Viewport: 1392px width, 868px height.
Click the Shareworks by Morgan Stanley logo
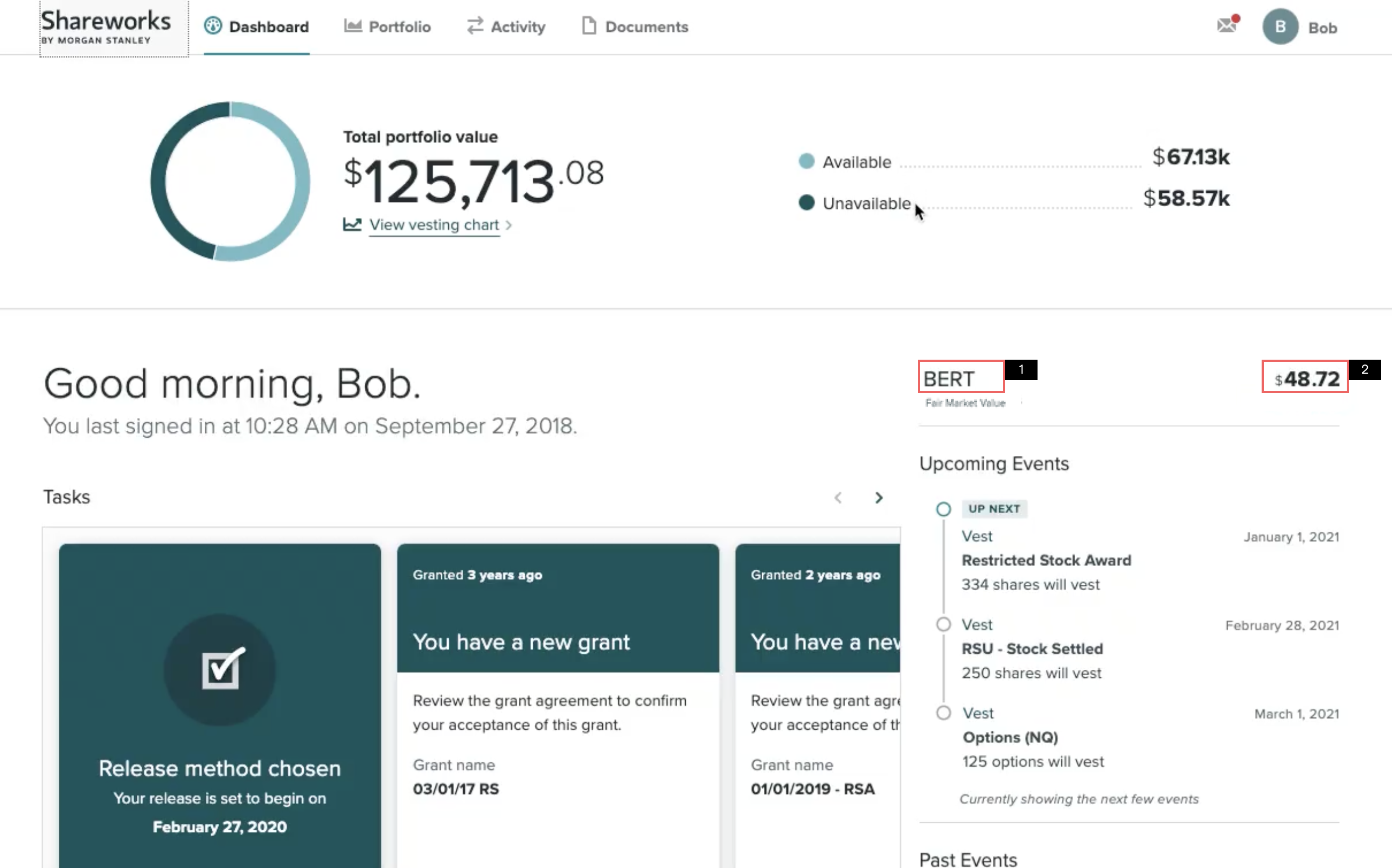point(106,26)
